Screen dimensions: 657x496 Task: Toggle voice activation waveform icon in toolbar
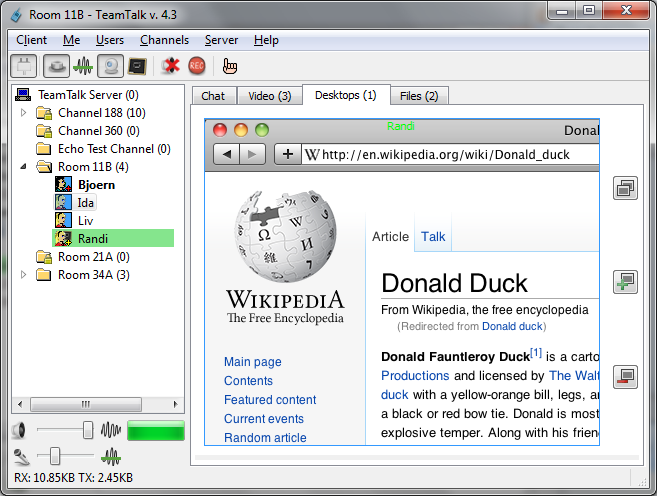[x=82, y=66]
